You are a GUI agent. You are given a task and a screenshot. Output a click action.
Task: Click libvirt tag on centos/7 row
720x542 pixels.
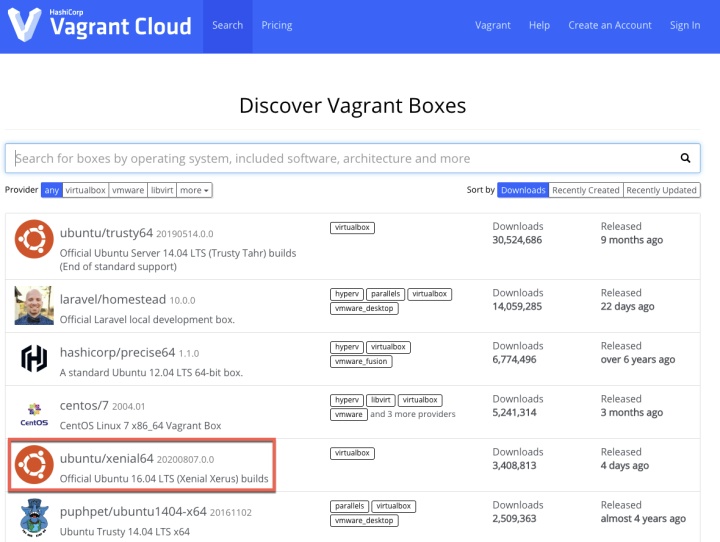pos(381,400)
